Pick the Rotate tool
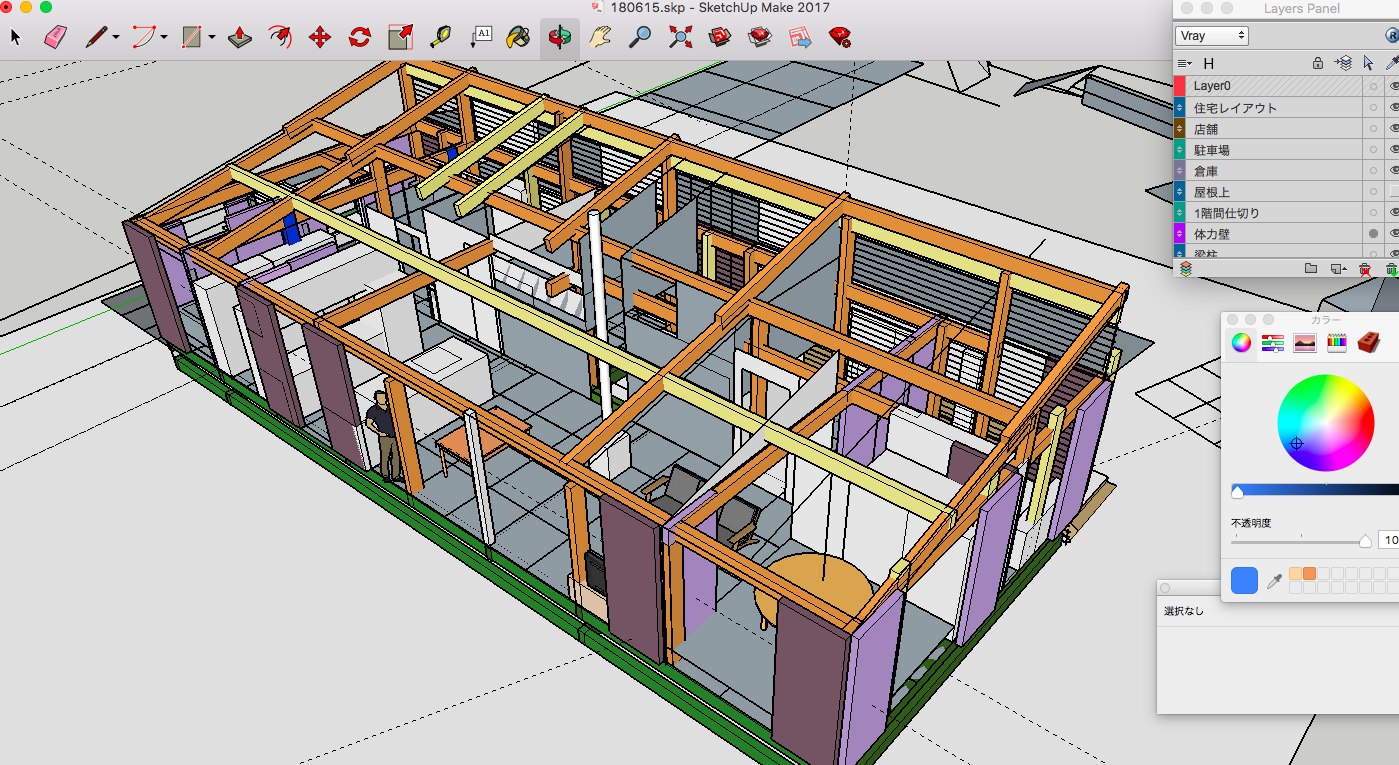Screen dimensions: 1399x765 [x=360, y=38]
